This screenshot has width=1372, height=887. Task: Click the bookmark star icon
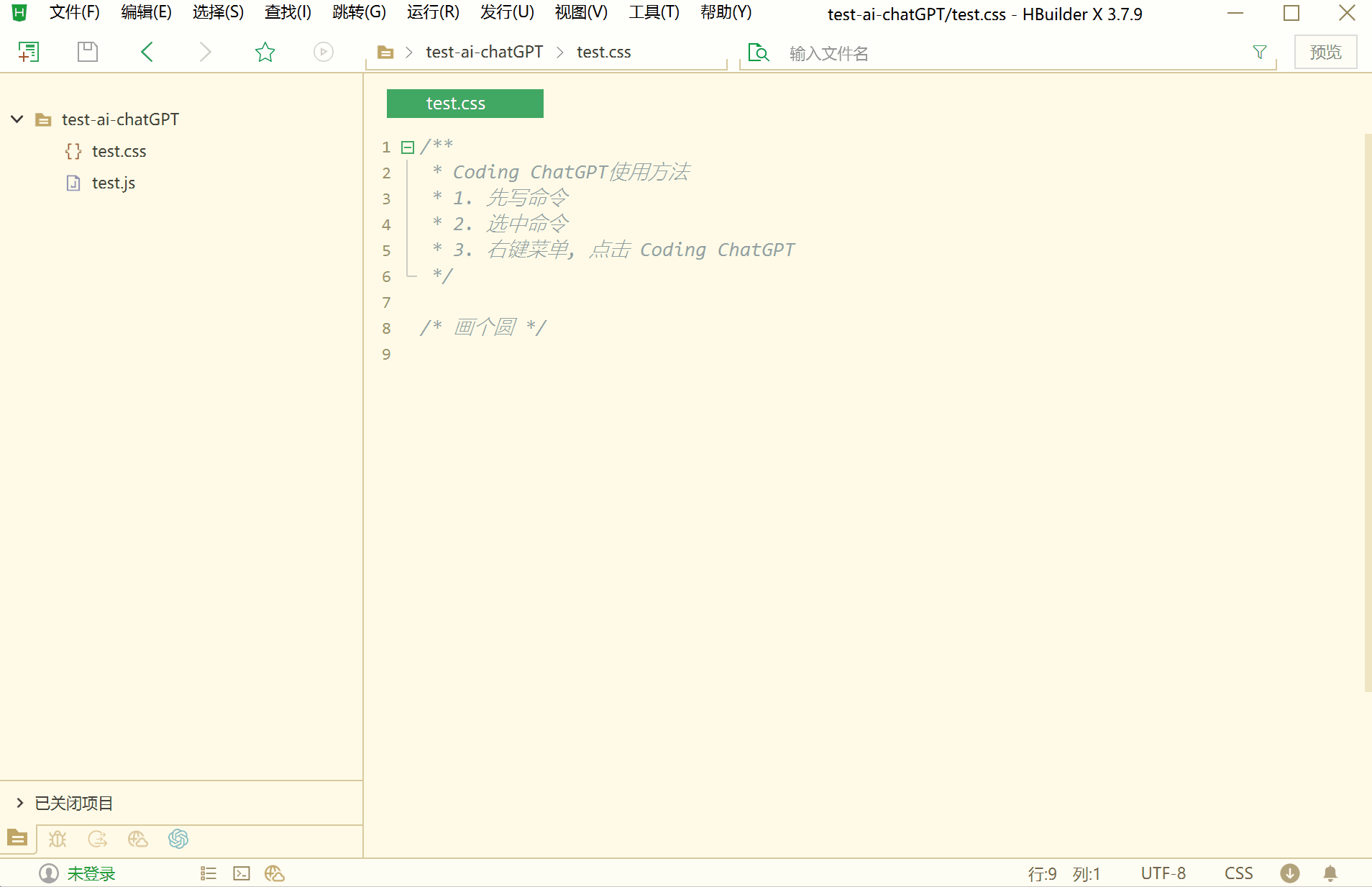pyautogui.click(x=265, y=52)
